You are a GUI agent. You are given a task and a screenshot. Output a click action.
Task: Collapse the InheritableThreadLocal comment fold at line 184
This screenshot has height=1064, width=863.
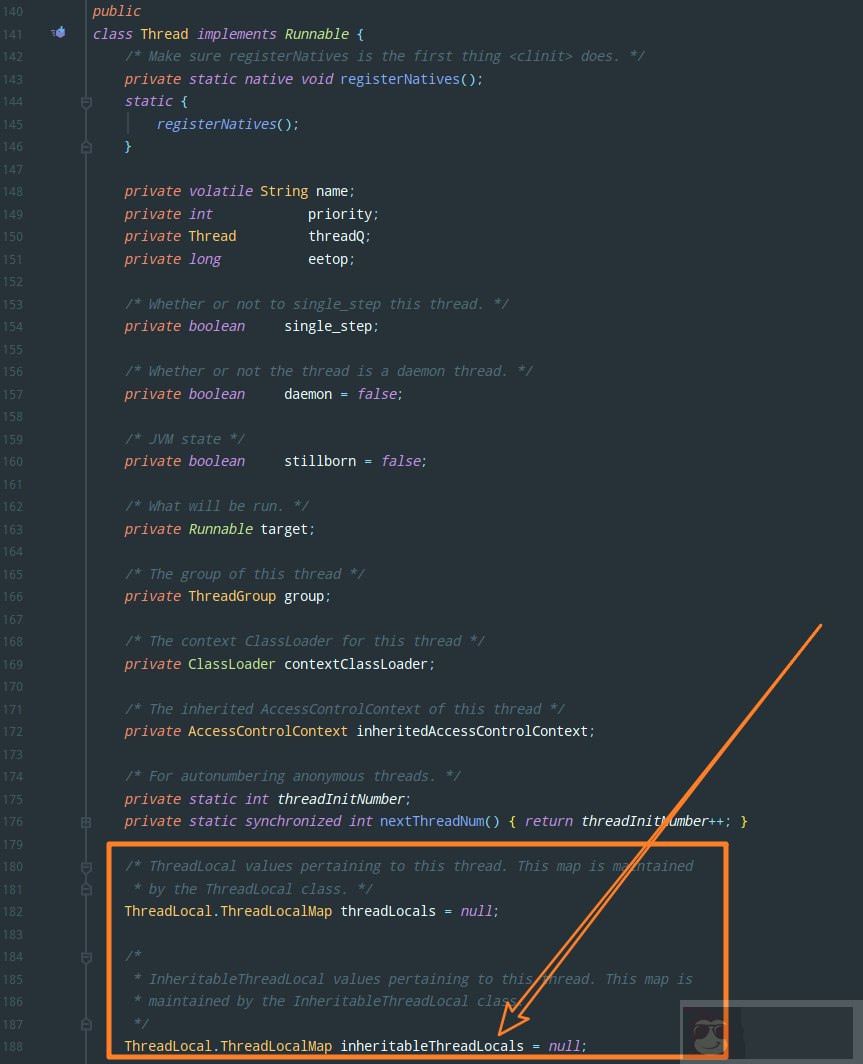click(x=86, y=957)
